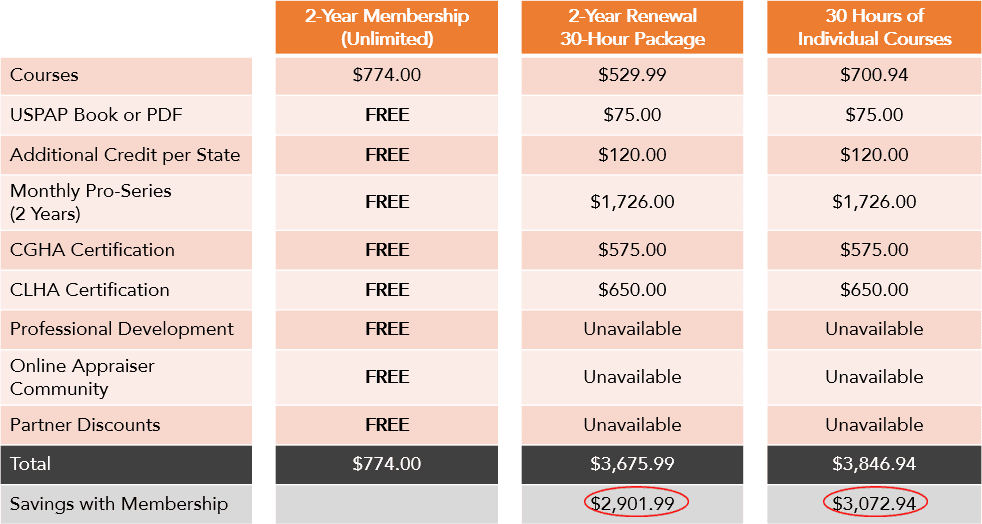Select the Monthly Pro-Series (2 Years) label
Image resolution: width=982 pixels, height=524 pixels.
pos(90,202)
